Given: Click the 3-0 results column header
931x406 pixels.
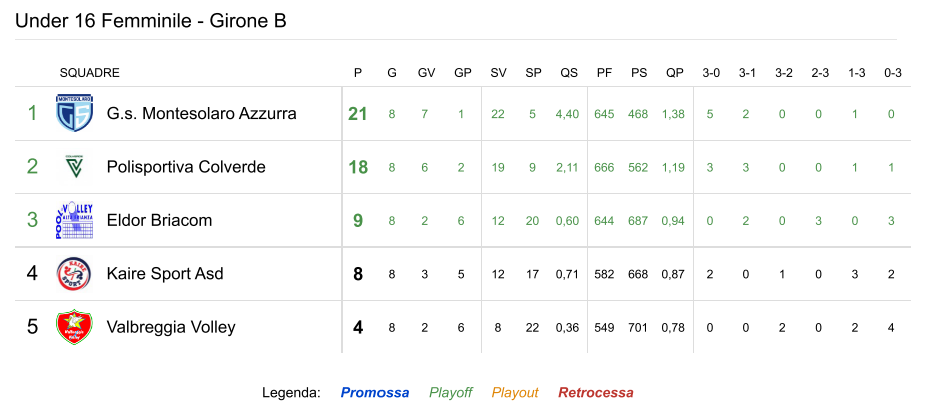Looking at the screenshot, I should coord(711,73).
